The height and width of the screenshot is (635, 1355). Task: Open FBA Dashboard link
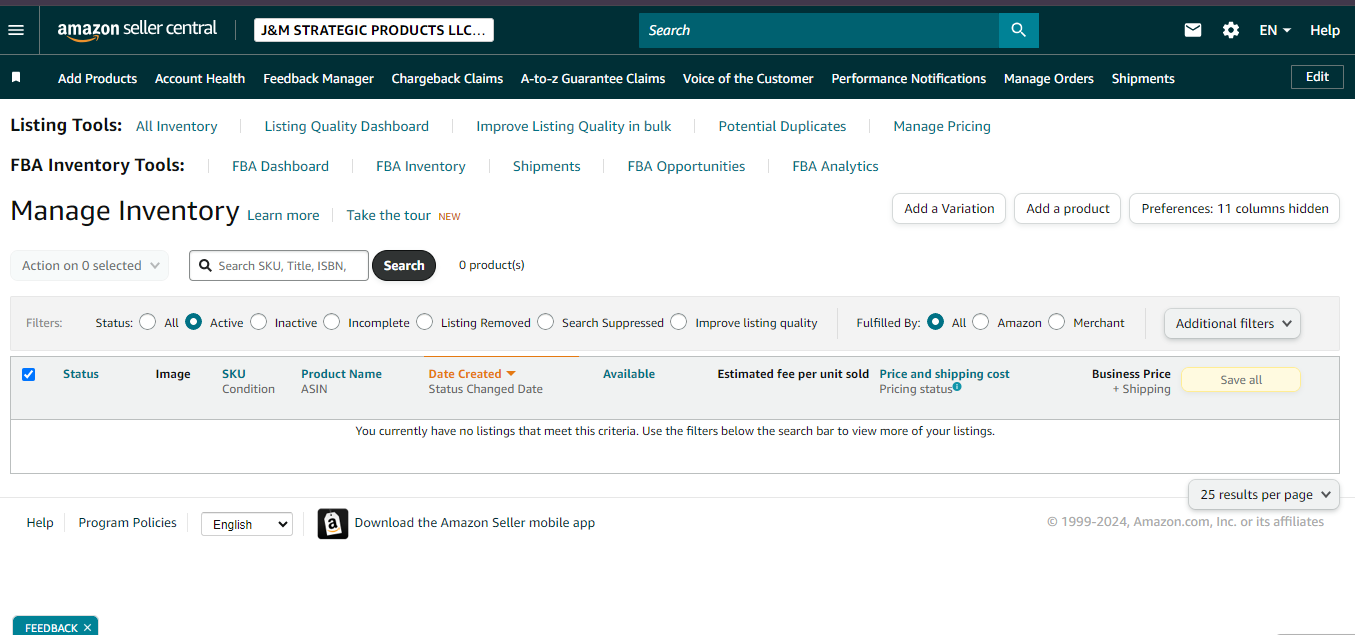(x=280, y=166)
